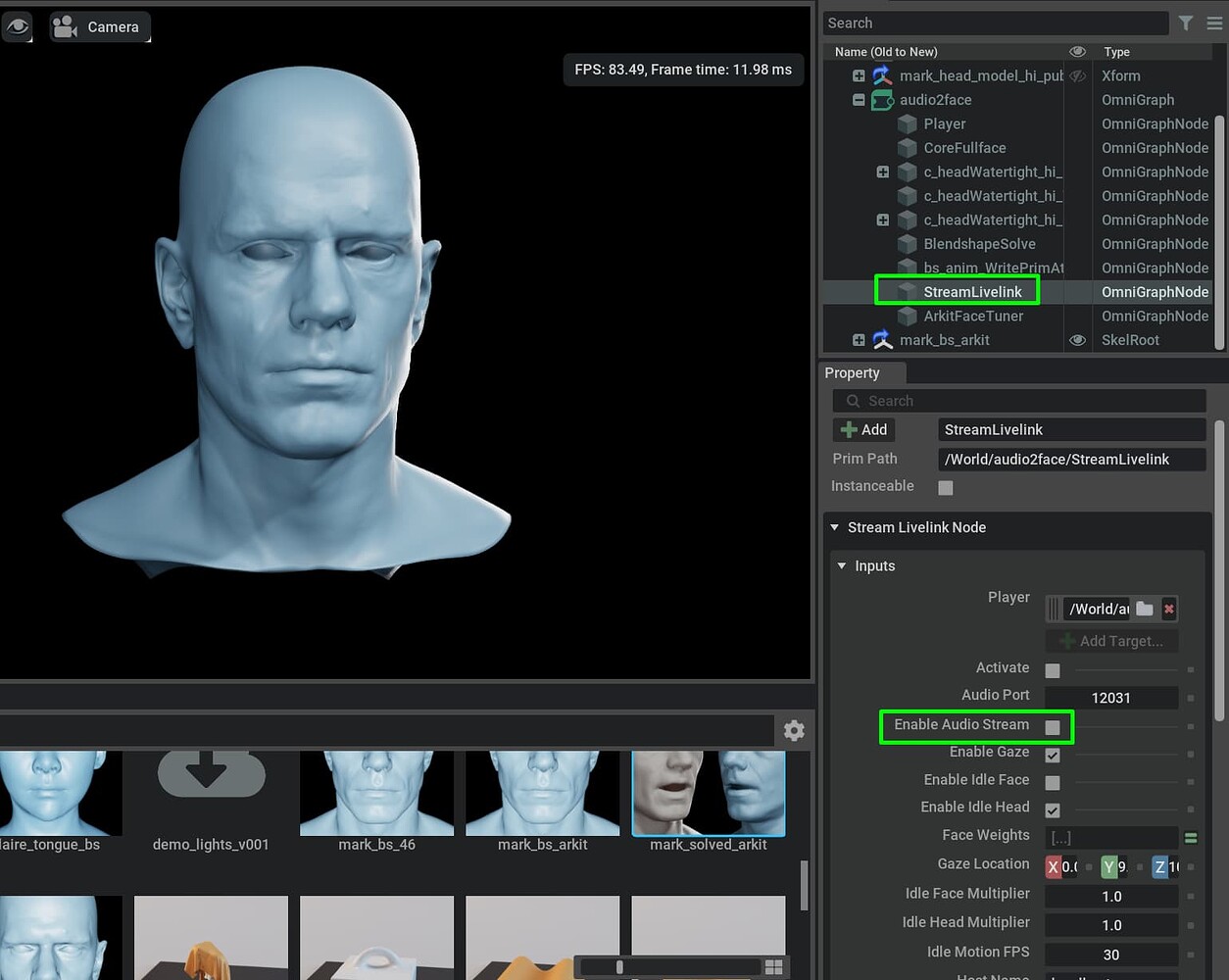Switch to the Property tab
1229x980 pixels.
point(860,373)
